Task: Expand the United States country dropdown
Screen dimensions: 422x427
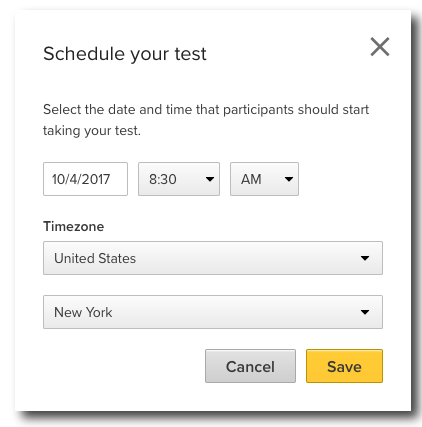Action: [x=213, y=258]
